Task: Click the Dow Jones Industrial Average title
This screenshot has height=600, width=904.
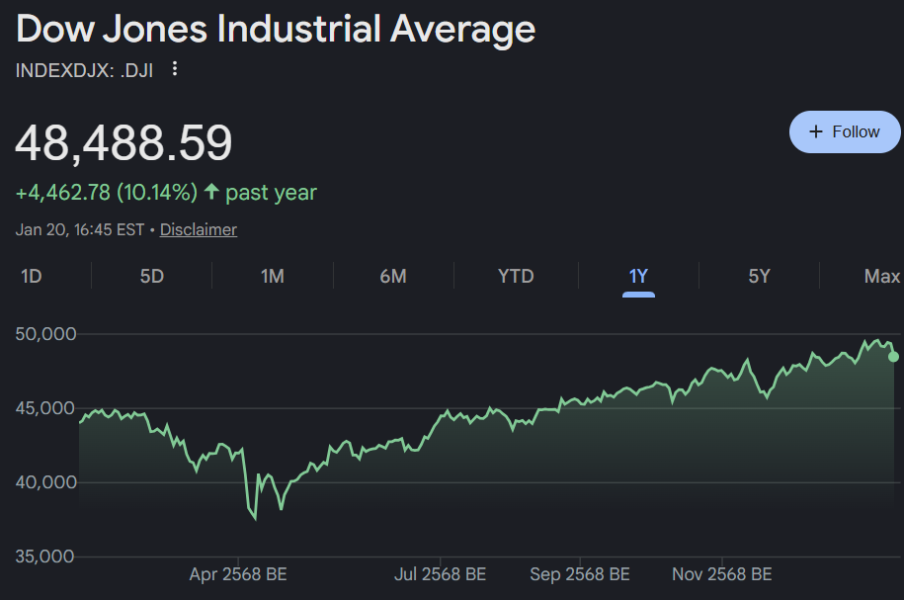Action: pos(276,29)
